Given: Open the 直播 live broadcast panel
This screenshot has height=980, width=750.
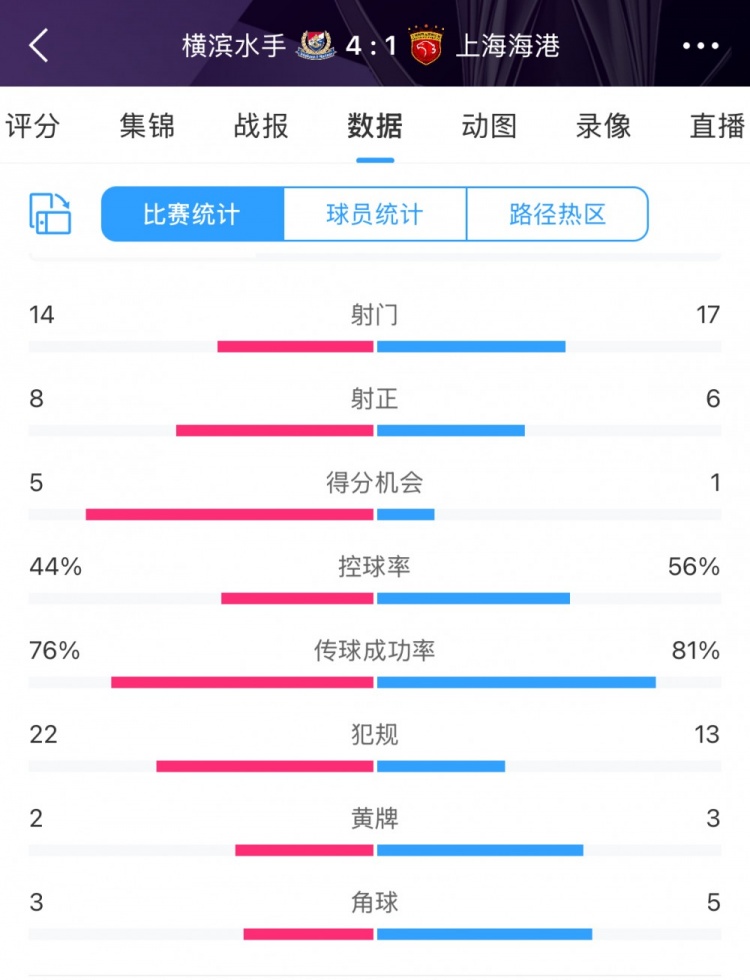Looking at the screenshot, I should click(x=716, y=127).
